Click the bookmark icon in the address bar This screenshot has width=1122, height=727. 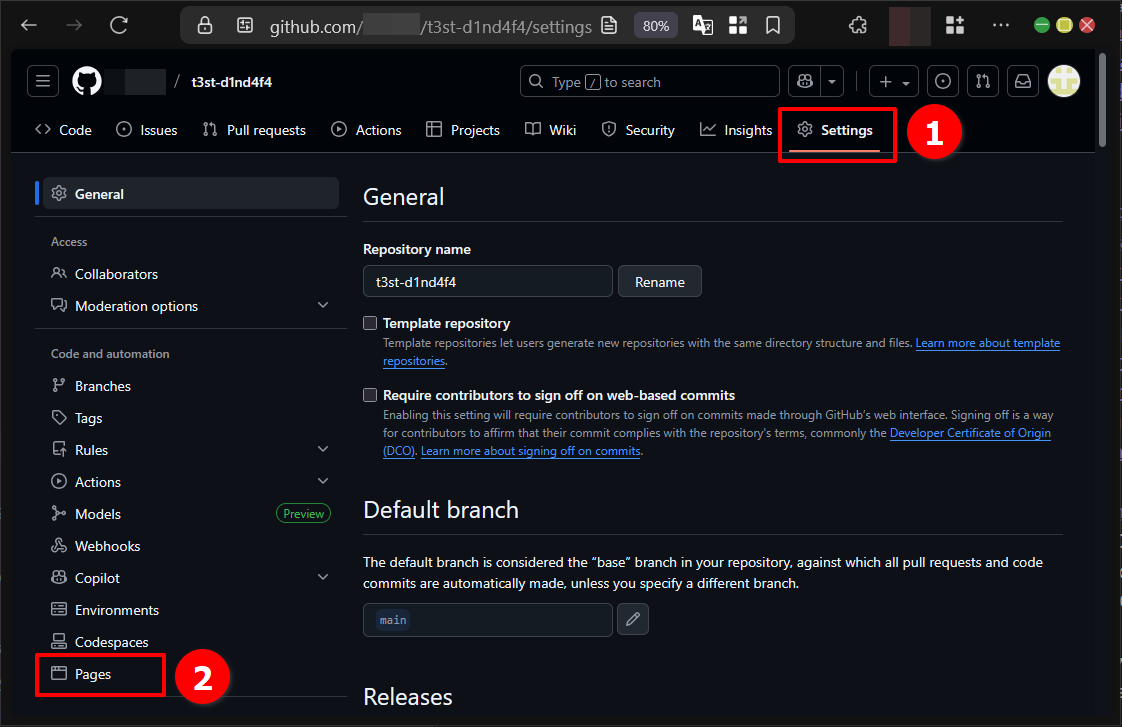[773, 25]
